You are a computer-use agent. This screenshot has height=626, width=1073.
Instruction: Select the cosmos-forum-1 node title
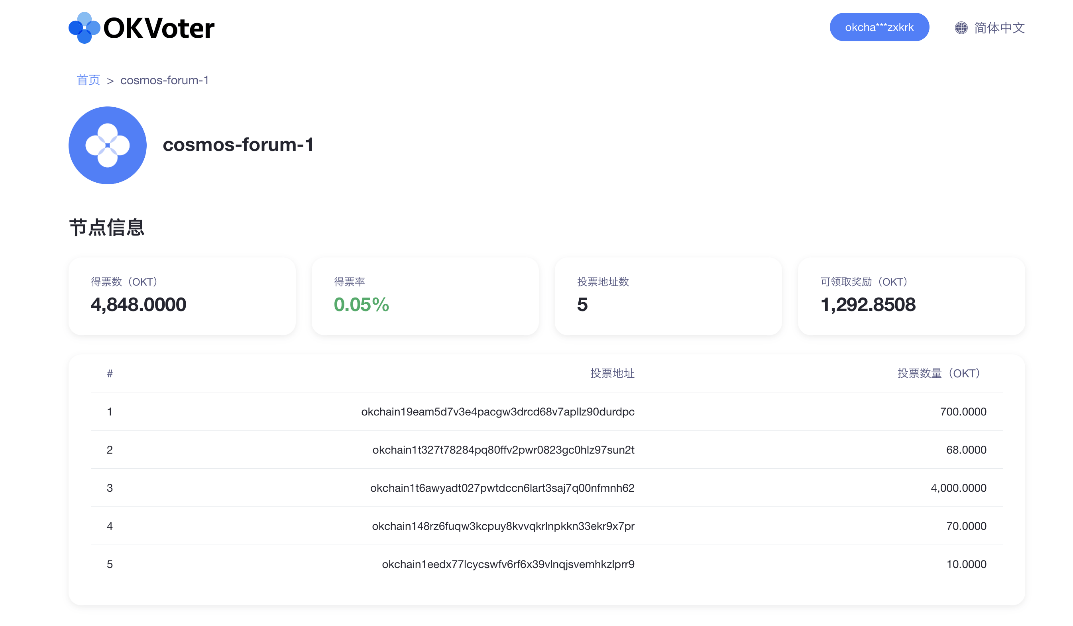[238, 145]
